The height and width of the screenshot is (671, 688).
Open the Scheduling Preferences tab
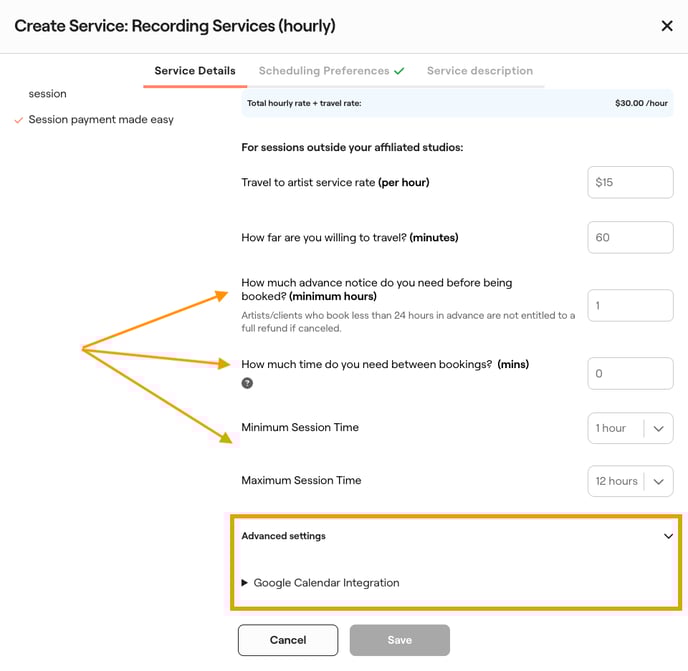pos(324,71)
